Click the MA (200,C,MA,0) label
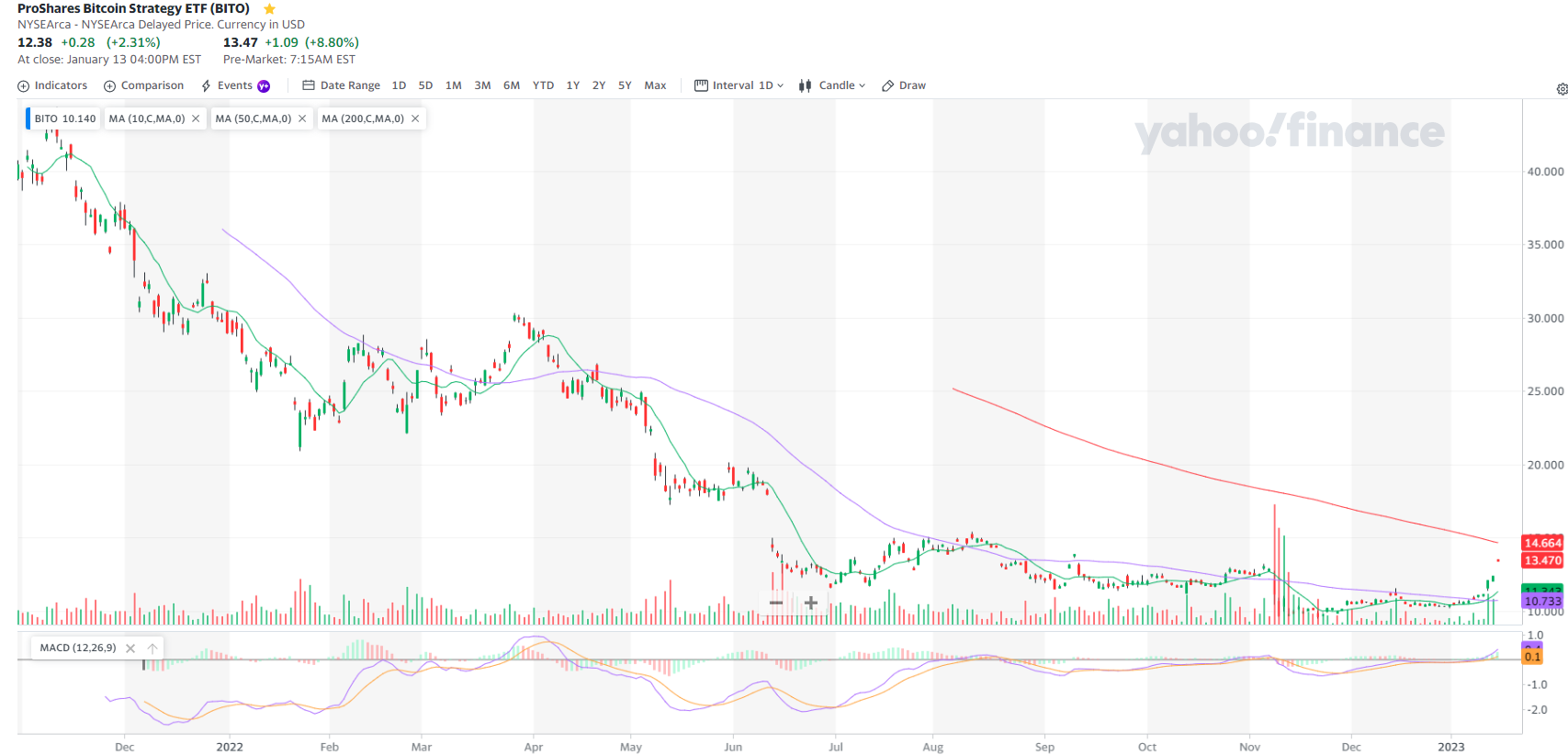 point(363,118)
